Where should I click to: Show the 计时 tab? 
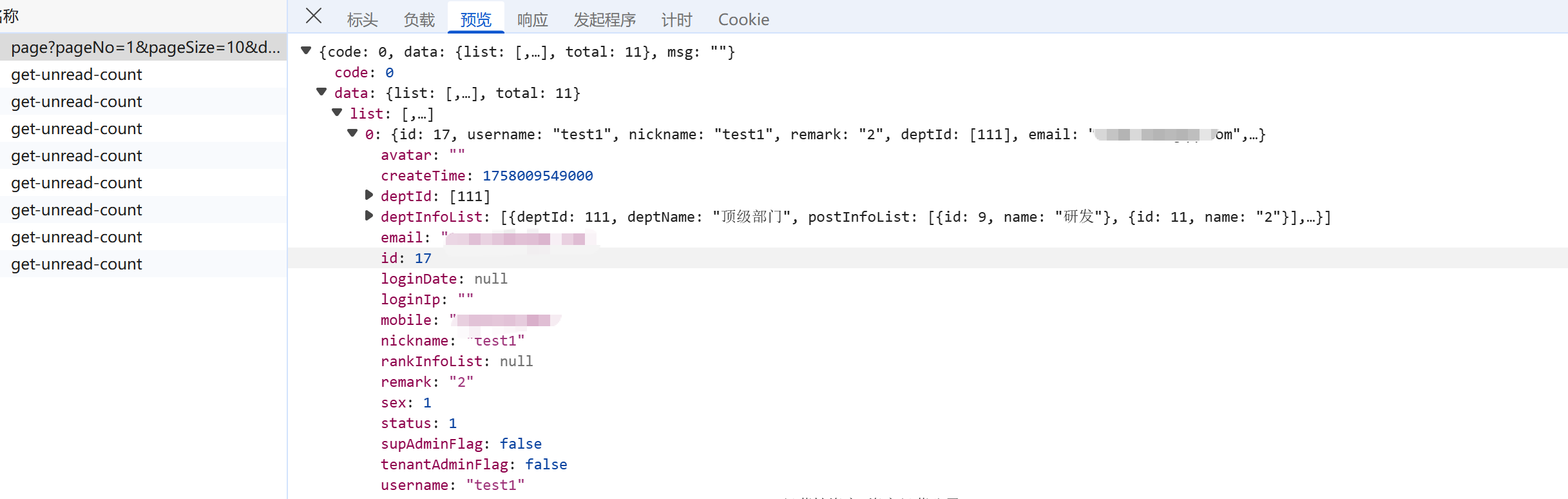click(x=676, y=20)
